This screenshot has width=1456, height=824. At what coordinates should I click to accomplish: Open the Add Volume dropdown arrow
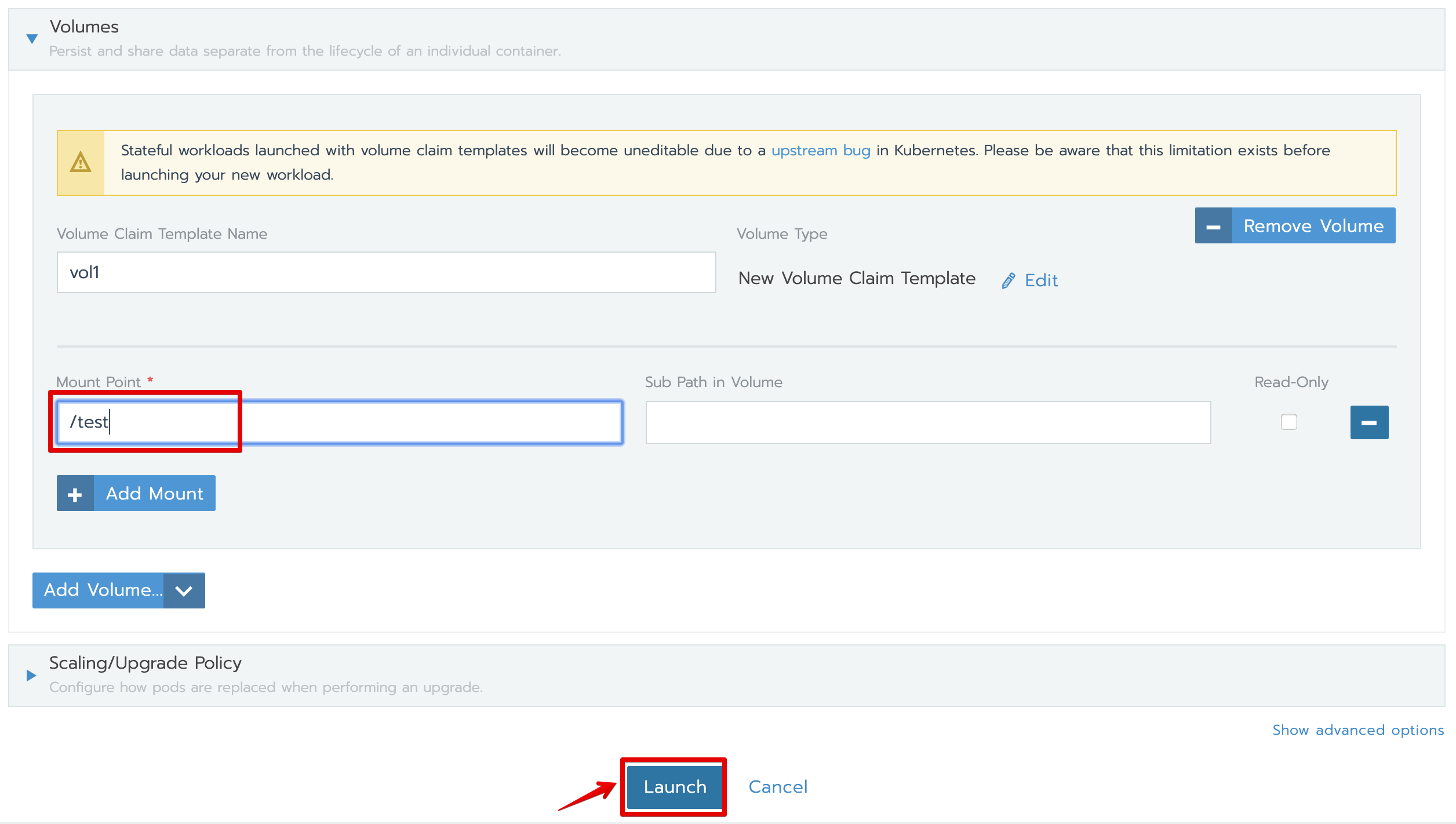184,590
